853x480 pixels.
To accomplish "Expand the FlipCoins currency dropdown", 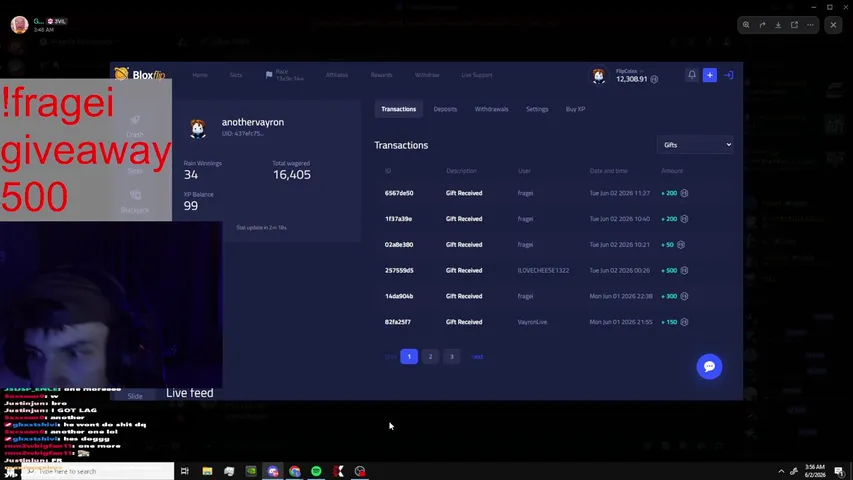I will coord(629,71).
